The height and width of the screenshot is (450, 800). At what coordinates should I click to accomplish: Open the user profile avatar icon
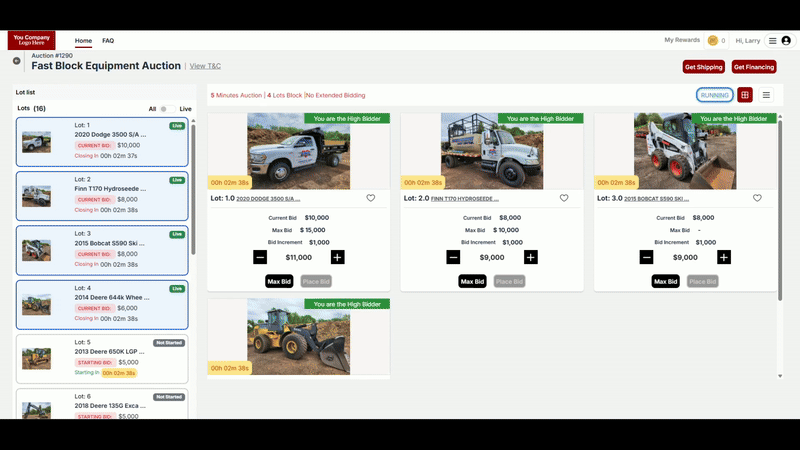(786, 41)
